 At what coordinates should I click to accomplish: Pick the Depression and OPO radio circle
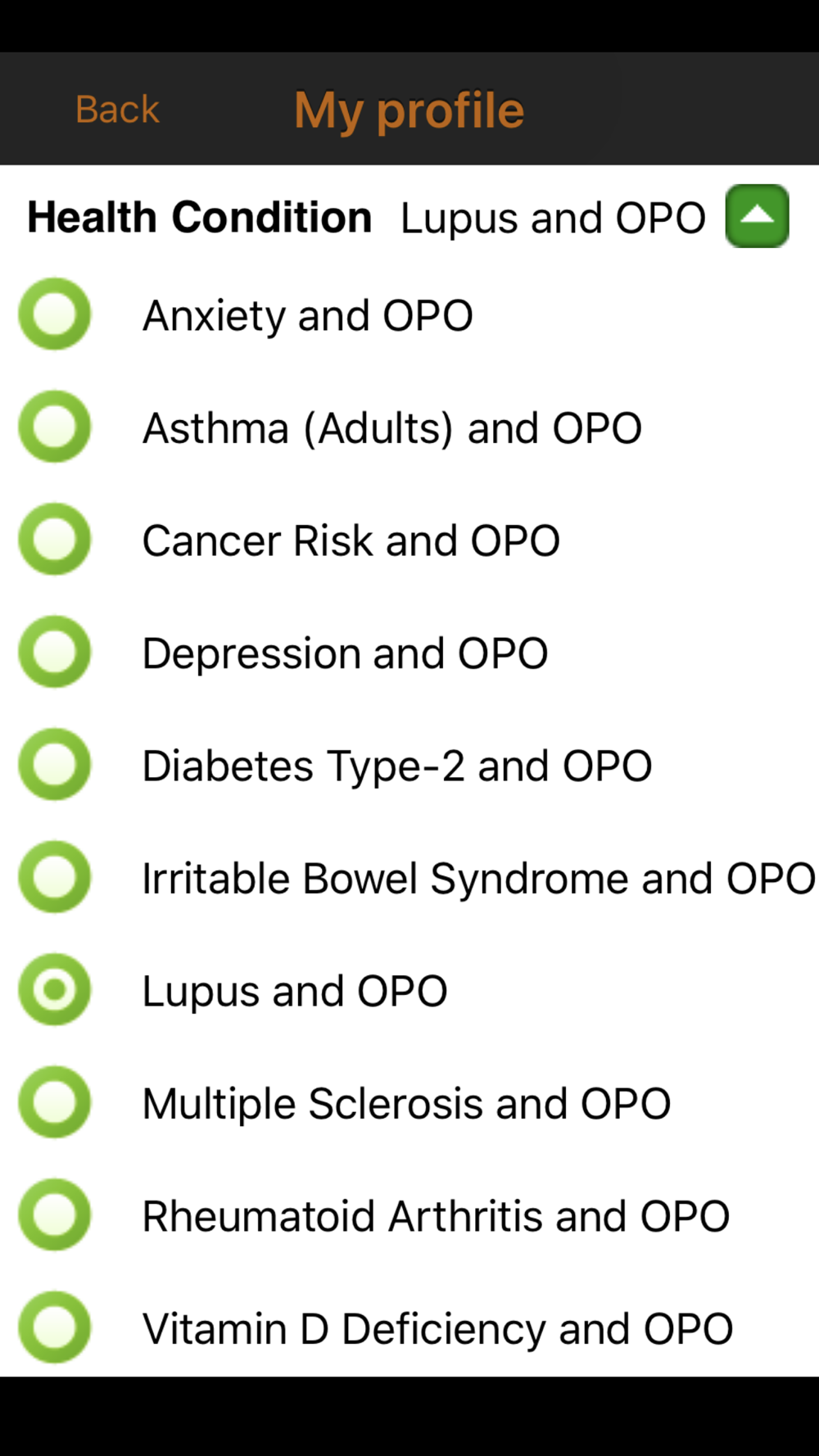point(55,652)
